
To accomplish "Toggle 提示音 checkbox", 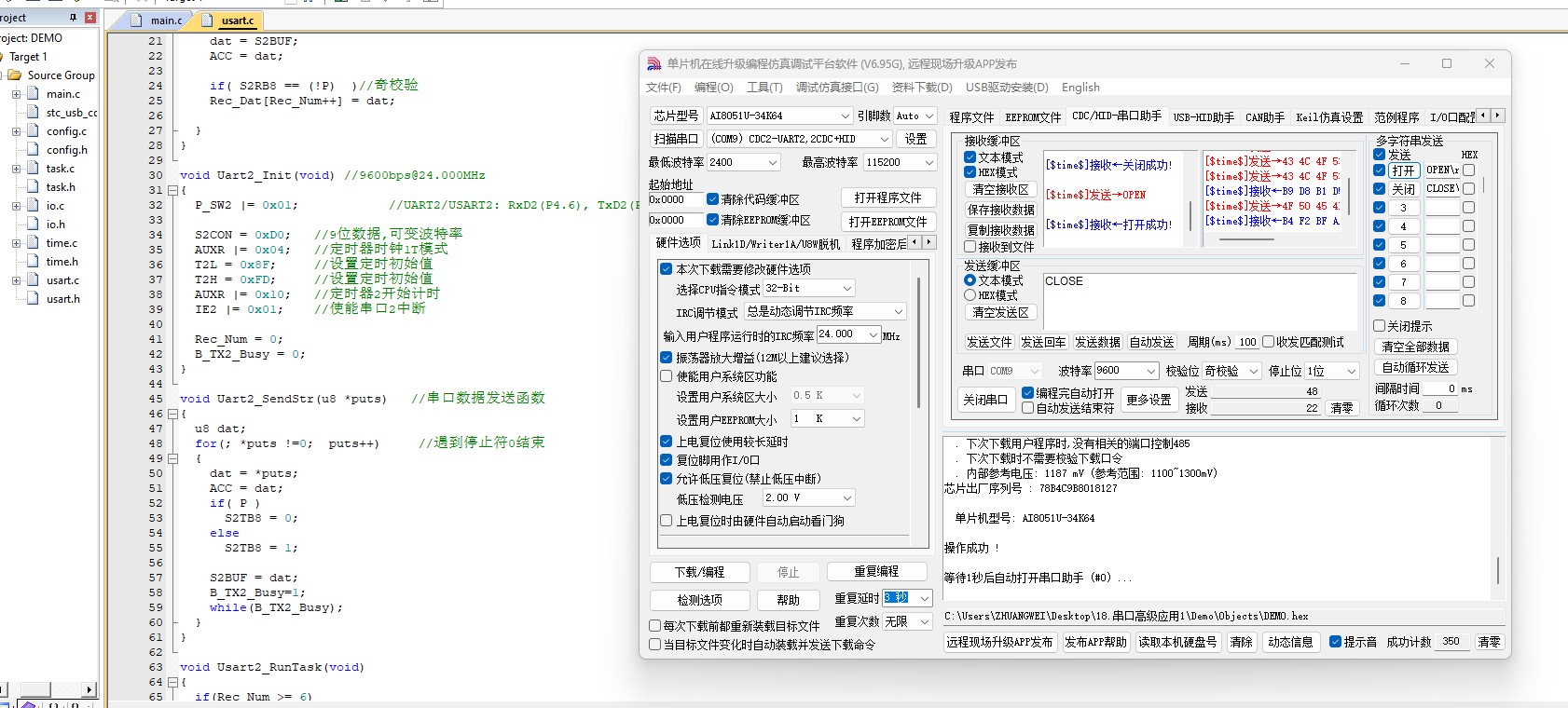I will coord(1335,642).
